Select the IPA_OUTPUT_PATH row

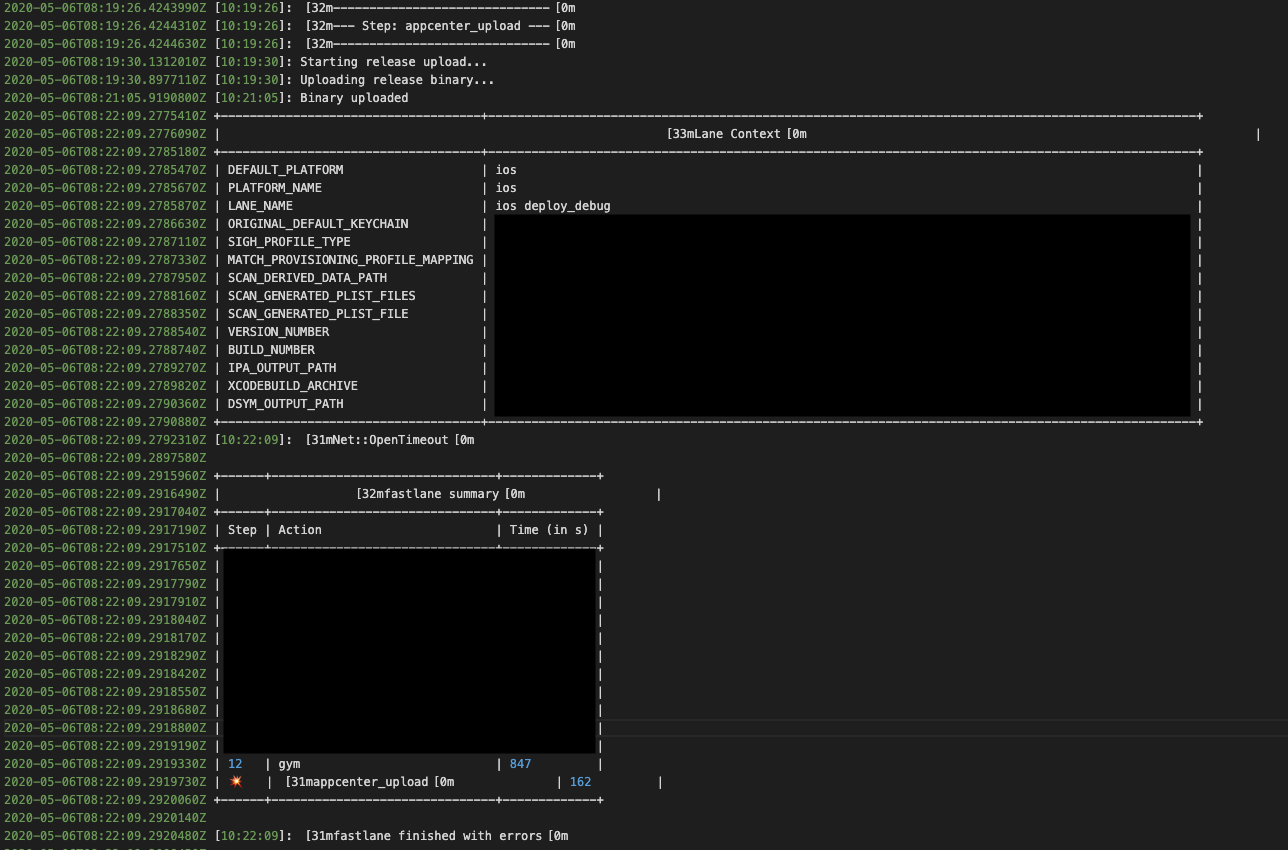[284, 367]
